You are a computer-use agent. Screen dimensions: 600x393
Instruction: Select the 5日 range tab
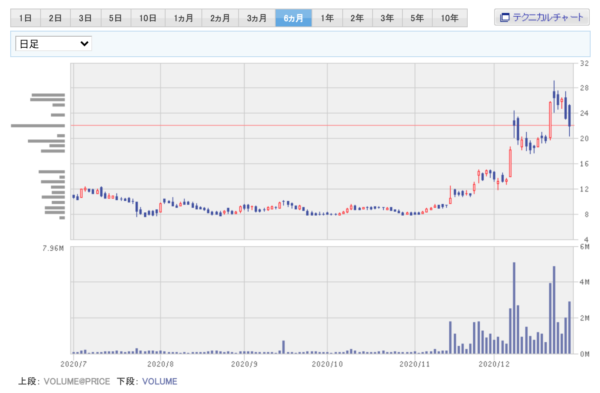point(116,18)
